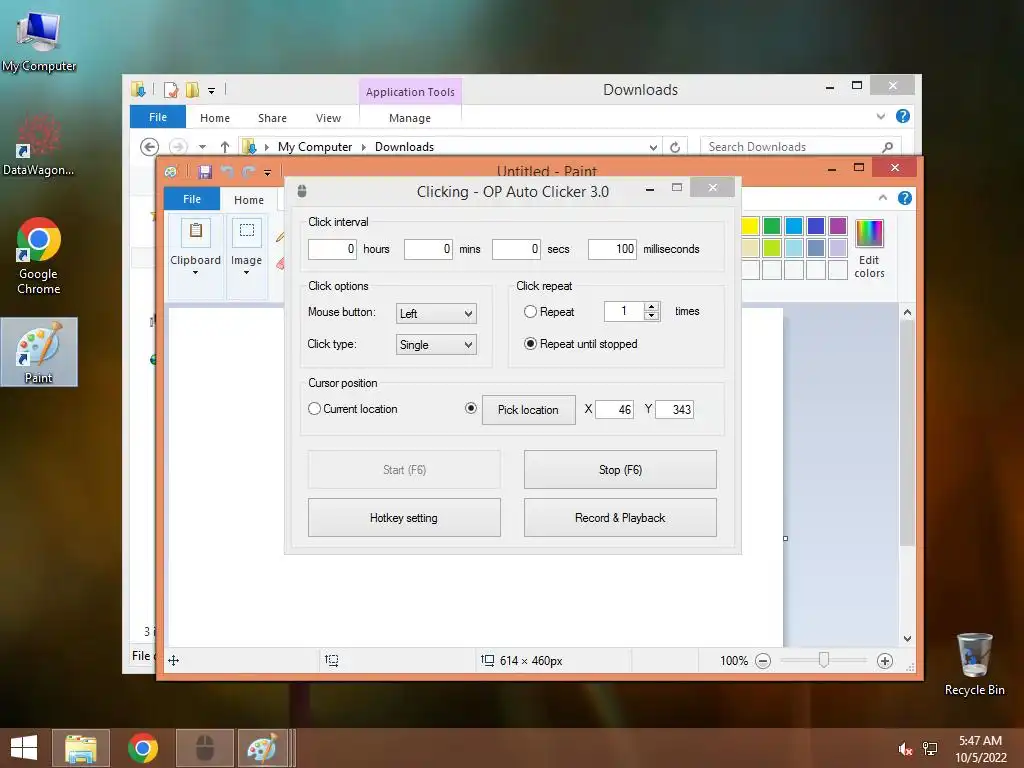Open the Downloads address bar history dropdown
Image resolution: width=1024 pixels, height=768 pixels.
(653, 148)
